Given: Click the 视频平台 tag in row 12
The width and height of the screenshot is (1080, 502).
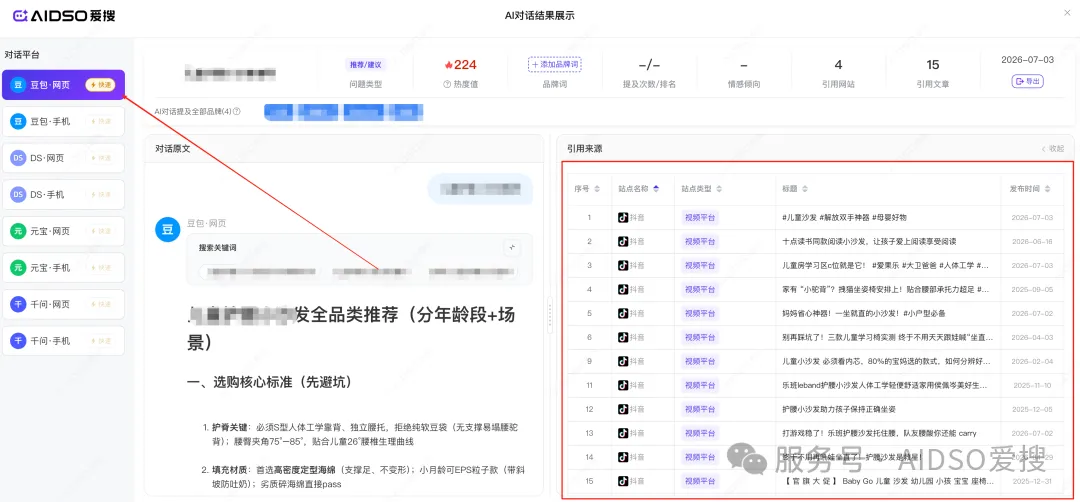Looking at the screenshot, I should pyautogui.click(x=699, y=409).
